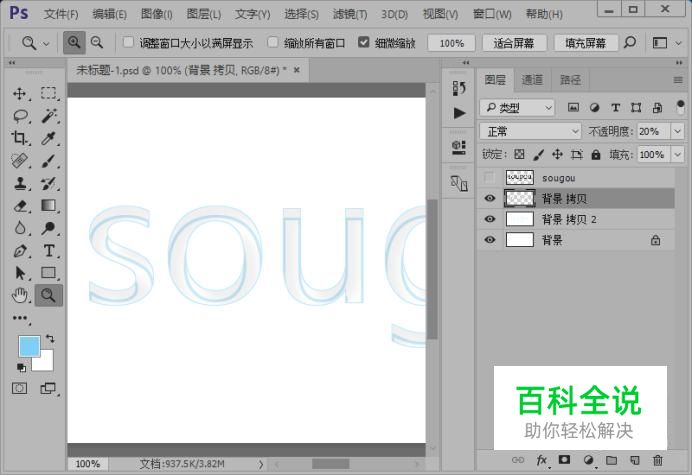Open the fill 填充 slider arrow
The width and height of the screenshot is (692, 475).
[677, 155]
